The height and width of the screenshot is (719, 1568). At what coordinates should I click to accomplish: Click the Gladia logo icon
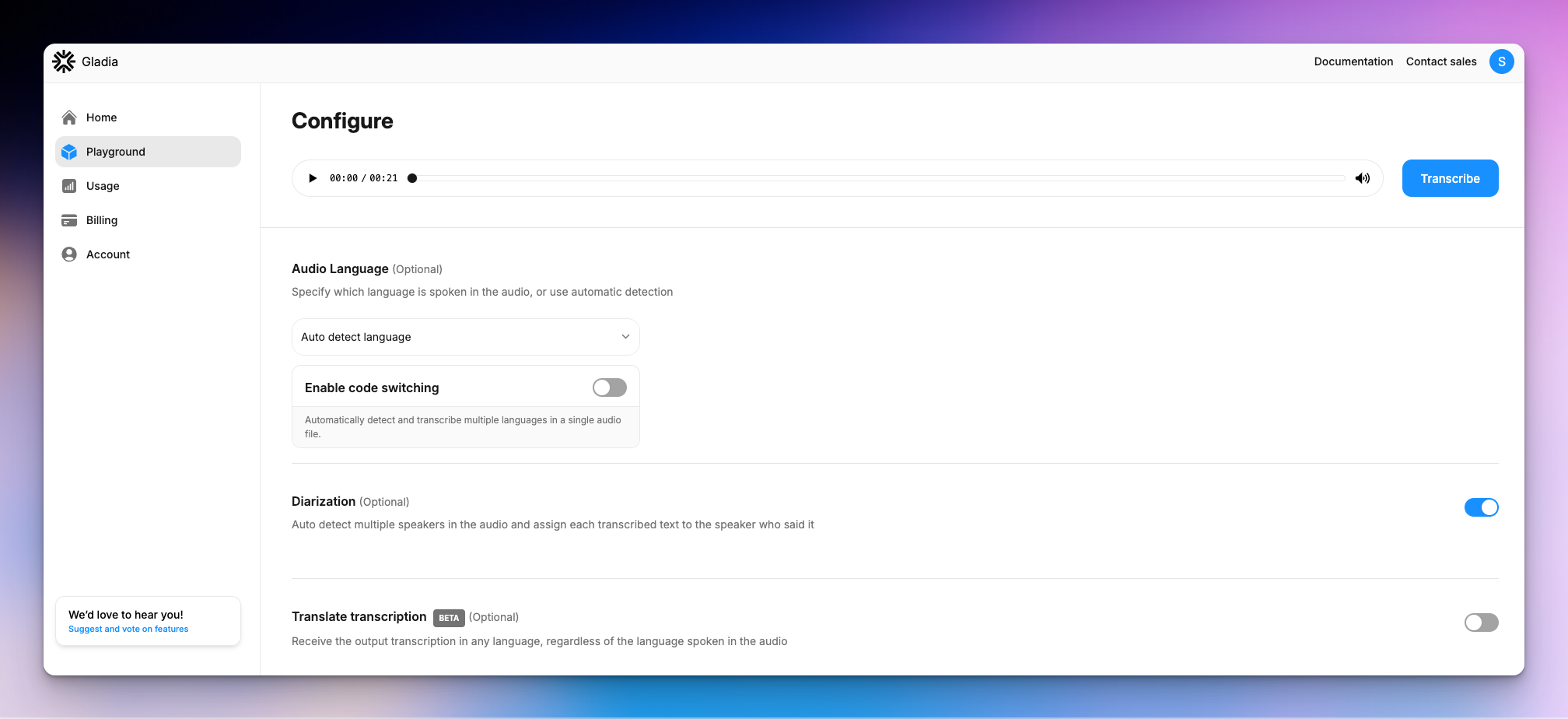pos(64,61)
